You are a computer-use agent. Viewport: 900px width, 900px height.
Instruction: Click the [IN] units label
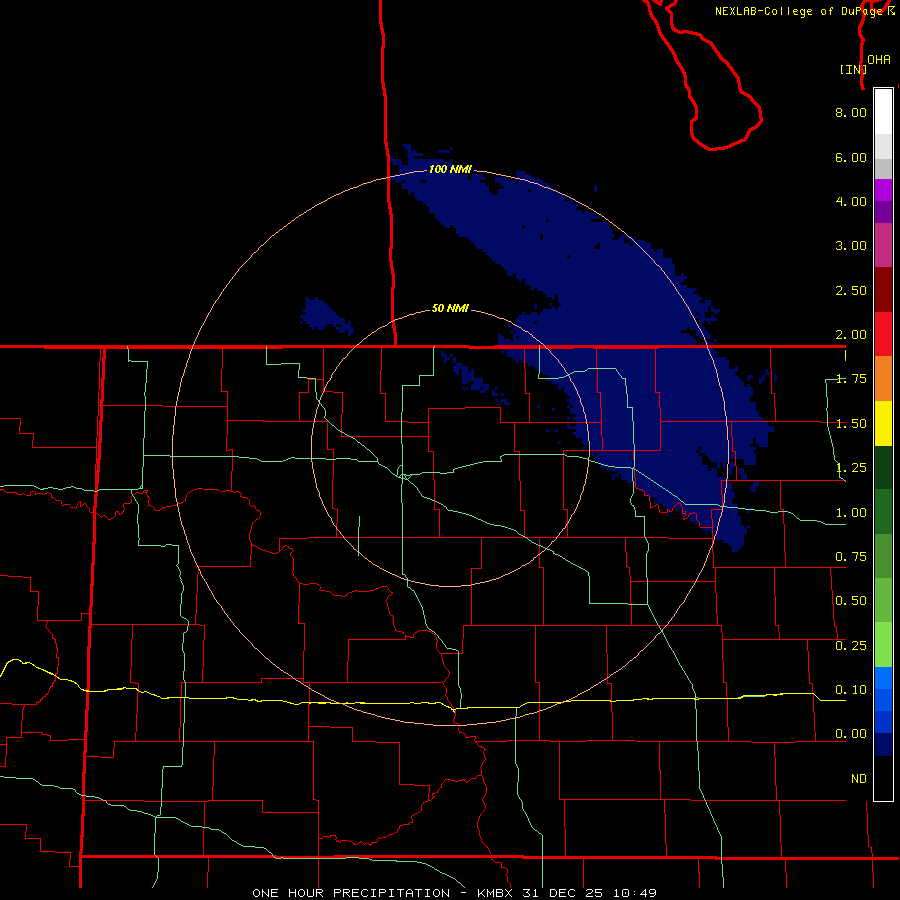point(853,69)
